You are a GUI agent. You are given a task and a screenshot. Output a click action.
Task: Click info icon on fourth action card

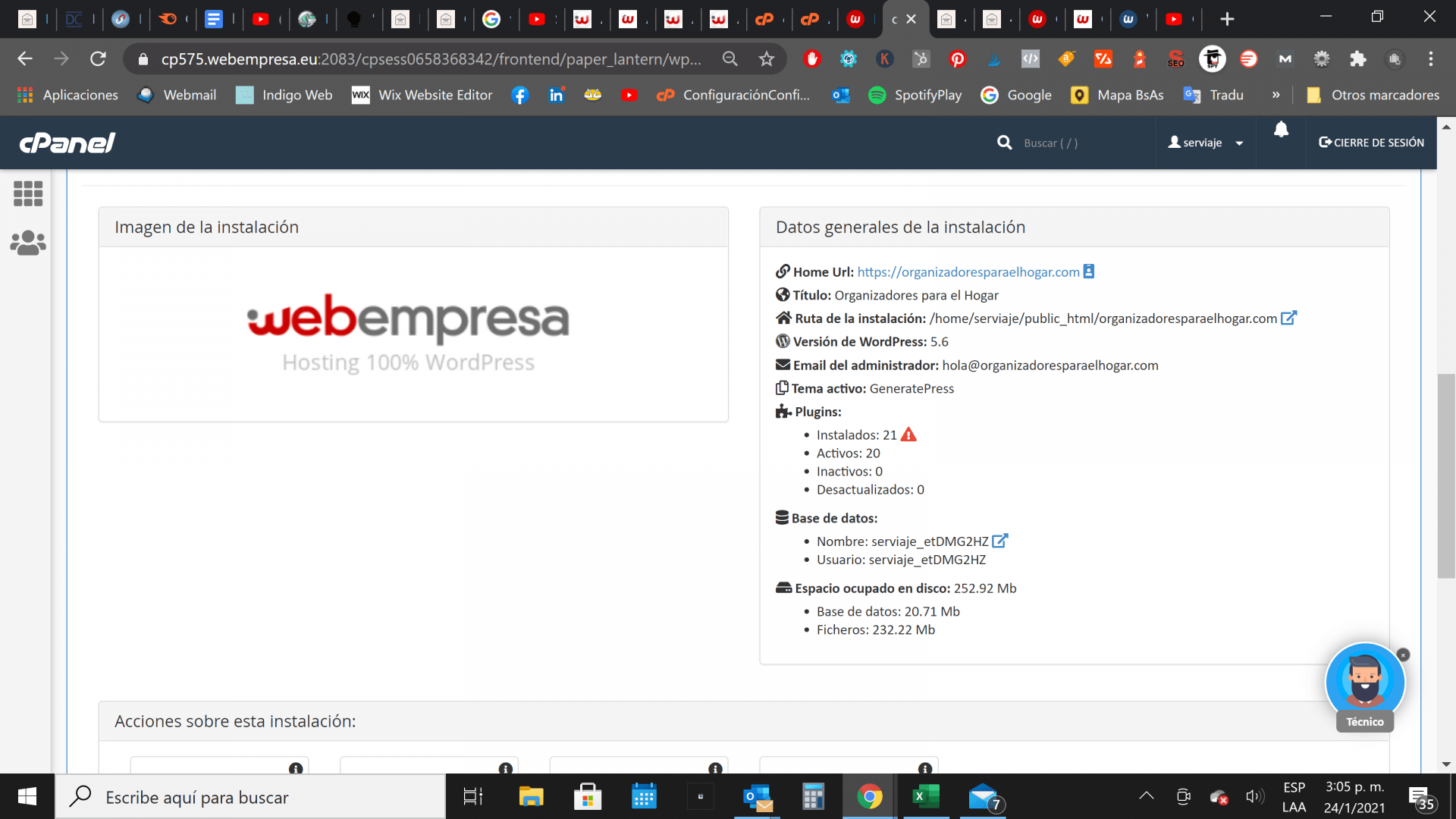[x=925, y=768]
